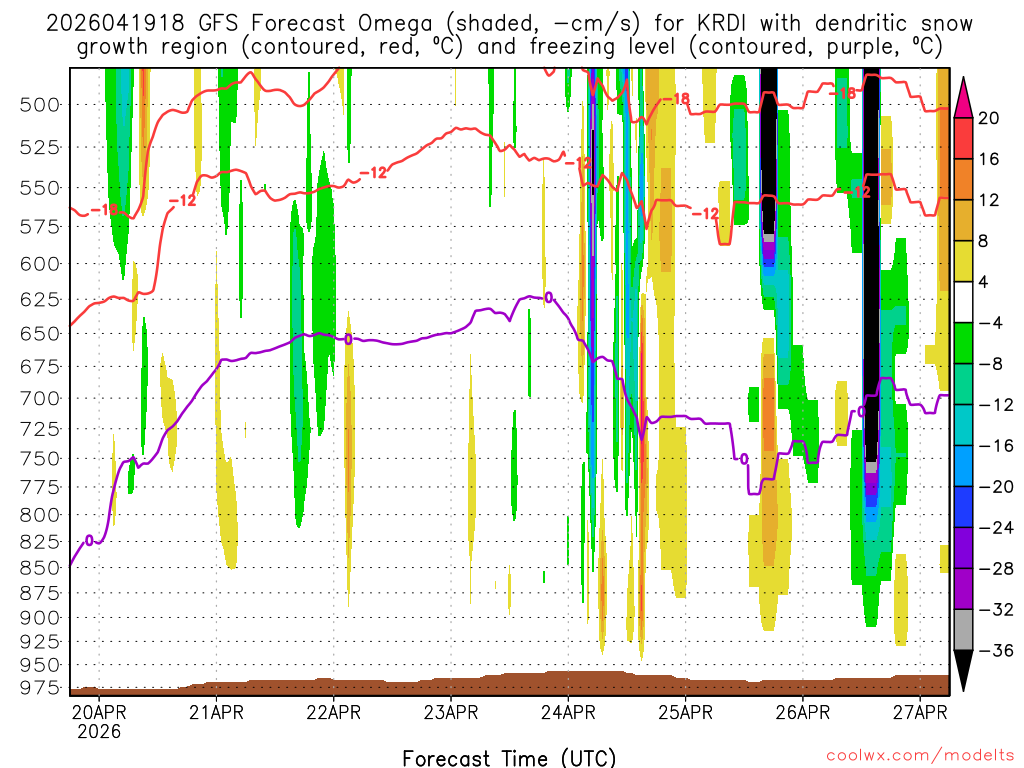Click the colorbar value label -20
Viewport: 1024px width, 768px height.
pos(995,487)
